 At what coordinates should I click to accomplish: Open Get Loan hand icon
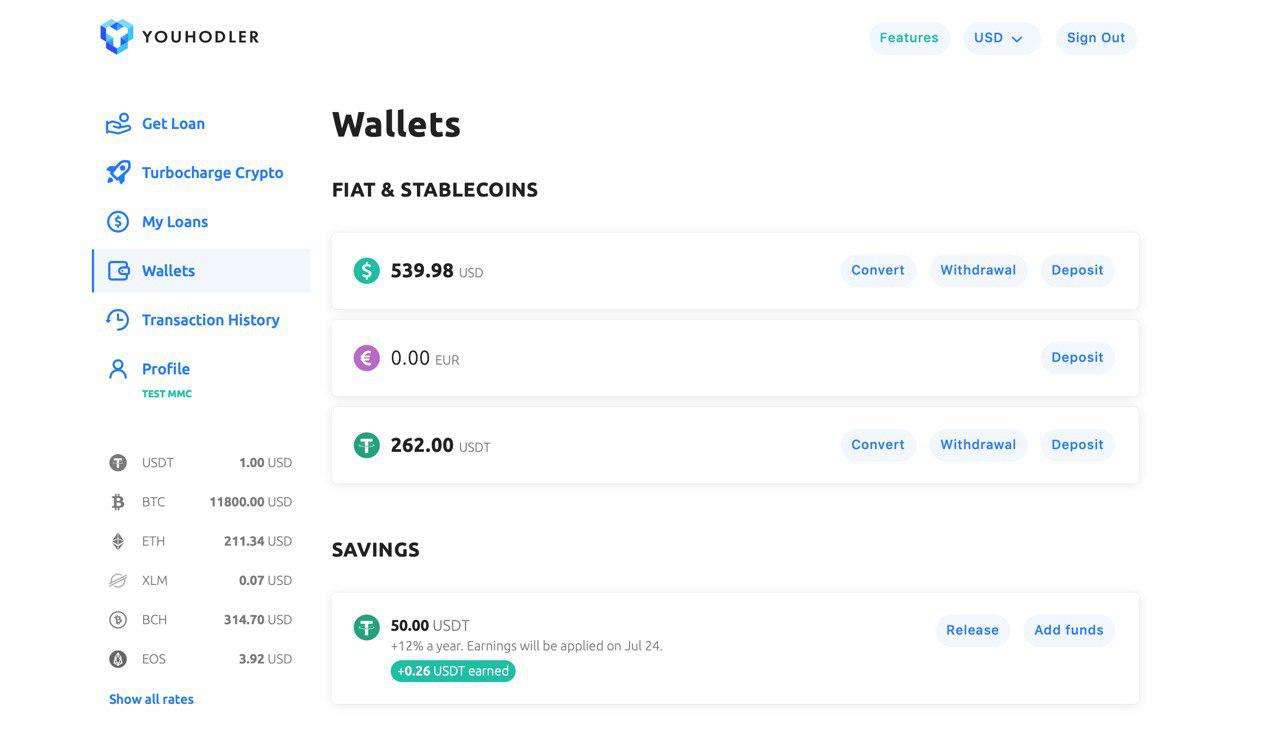pos(118,124)
